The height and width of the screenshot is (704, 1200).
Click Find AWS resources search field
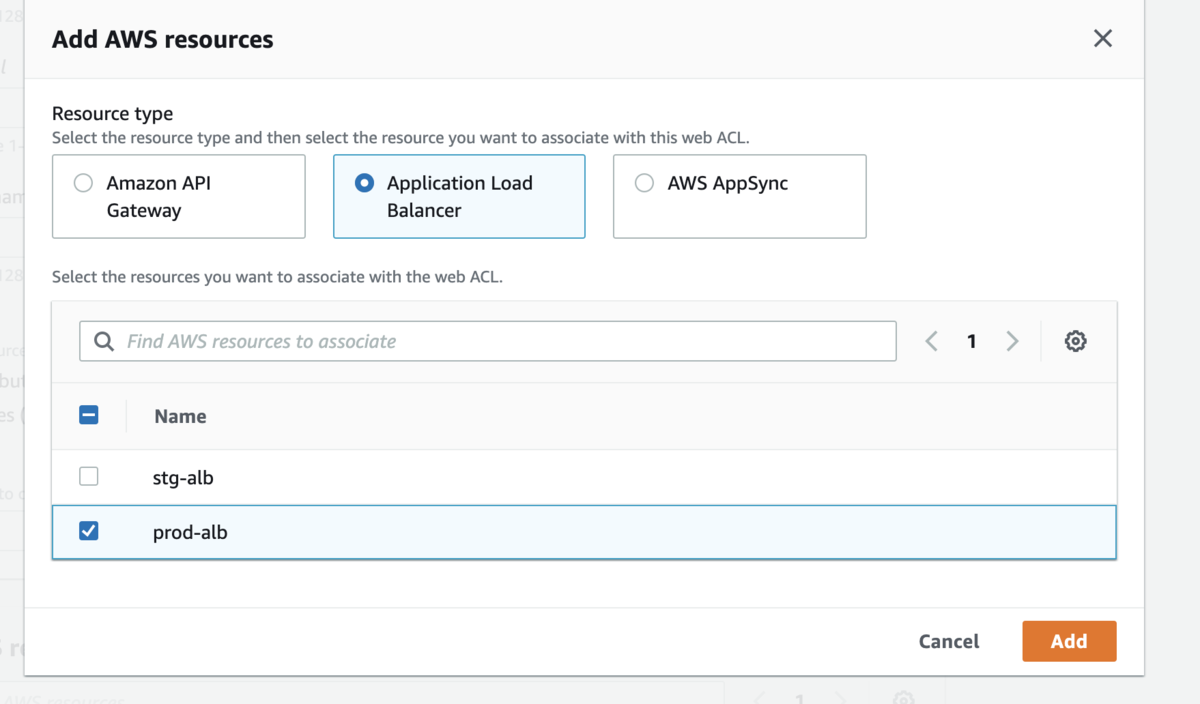tap(500, 341)
